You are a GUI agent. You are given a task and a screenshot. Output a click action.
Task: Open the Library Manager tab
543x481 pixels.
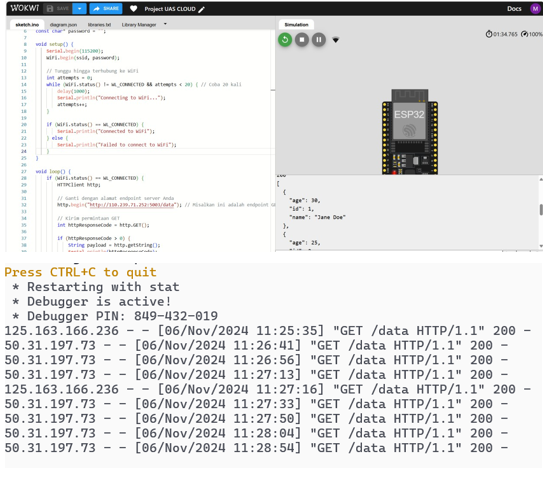pyautogui.click(x=139, y=25)
